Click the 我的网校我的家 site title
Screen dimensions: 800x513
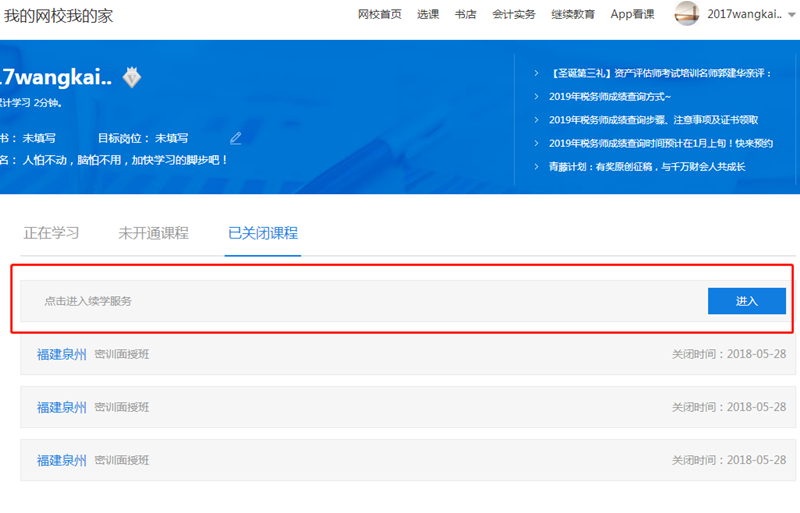(58, 16)
